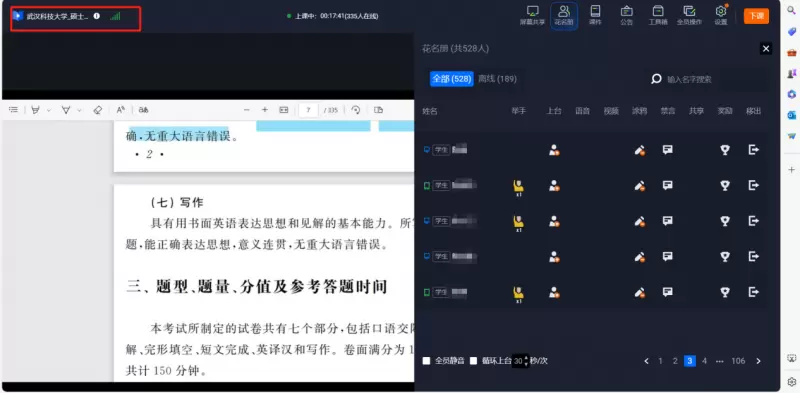Image resolution: width=800 pixels, height=393 pixels.
Task: Go to next roster page arrow
Action: (758, 361)
